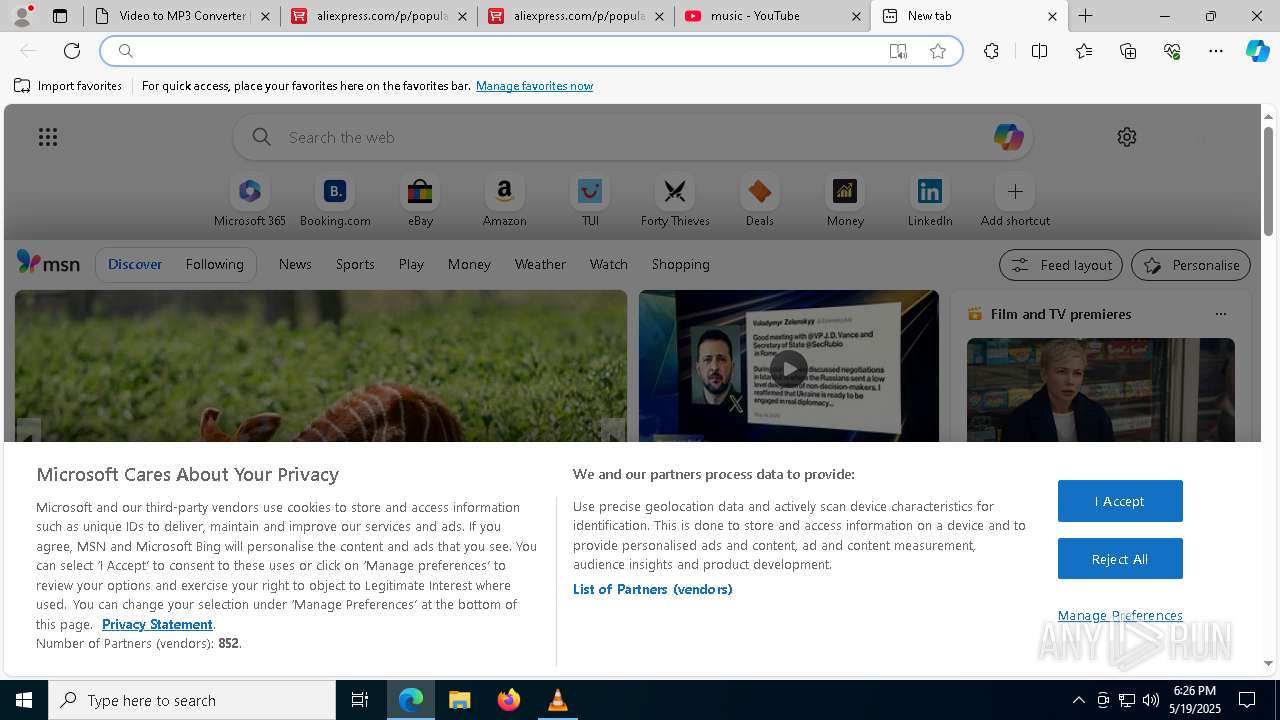
Task: Open the News section
Action: 295,264
